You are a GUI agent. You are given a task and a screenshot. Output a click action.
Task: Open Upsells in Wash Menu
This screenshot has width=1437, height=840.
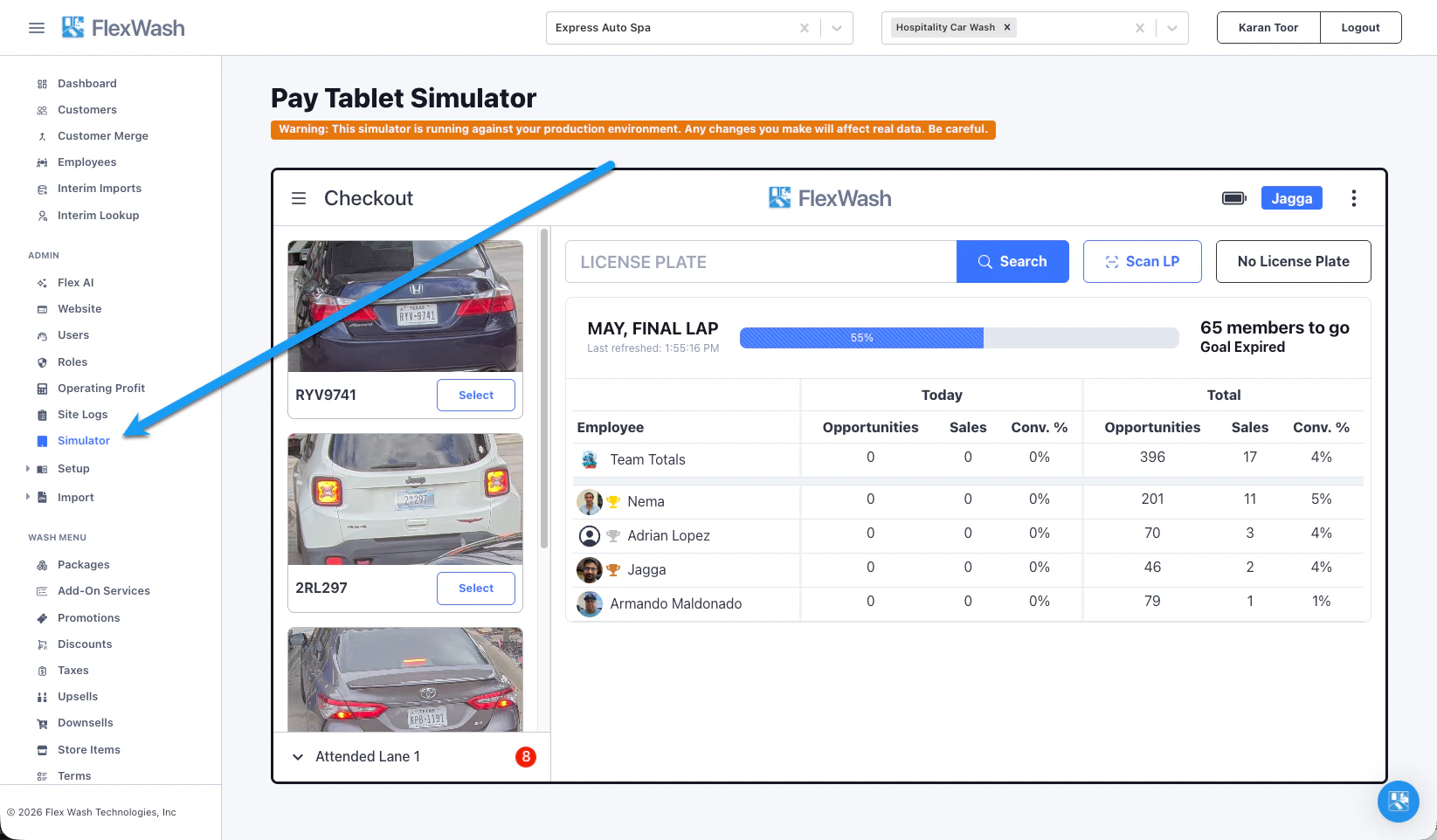[78, 697]
